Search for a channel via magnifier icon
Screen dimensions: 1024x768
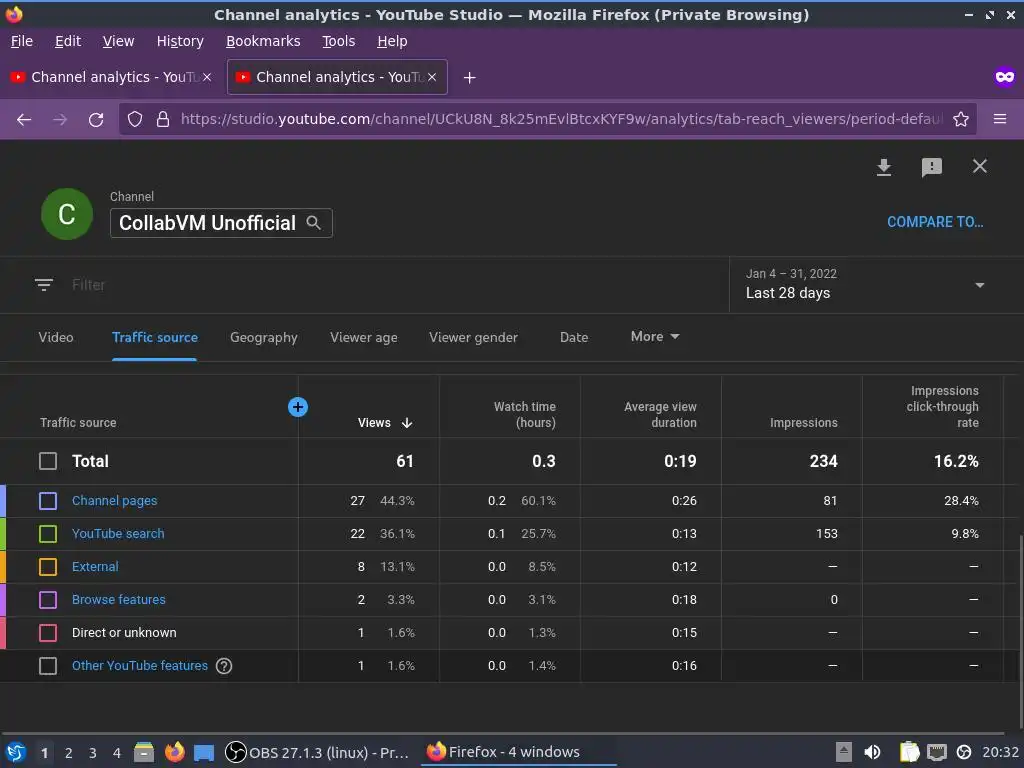point(313,223)
